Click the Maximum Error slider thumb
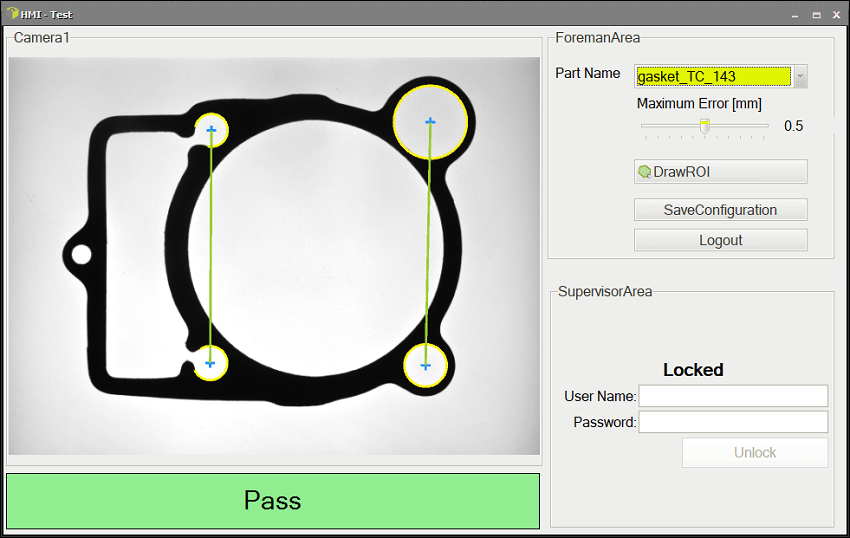 click(x=705, y=126)
